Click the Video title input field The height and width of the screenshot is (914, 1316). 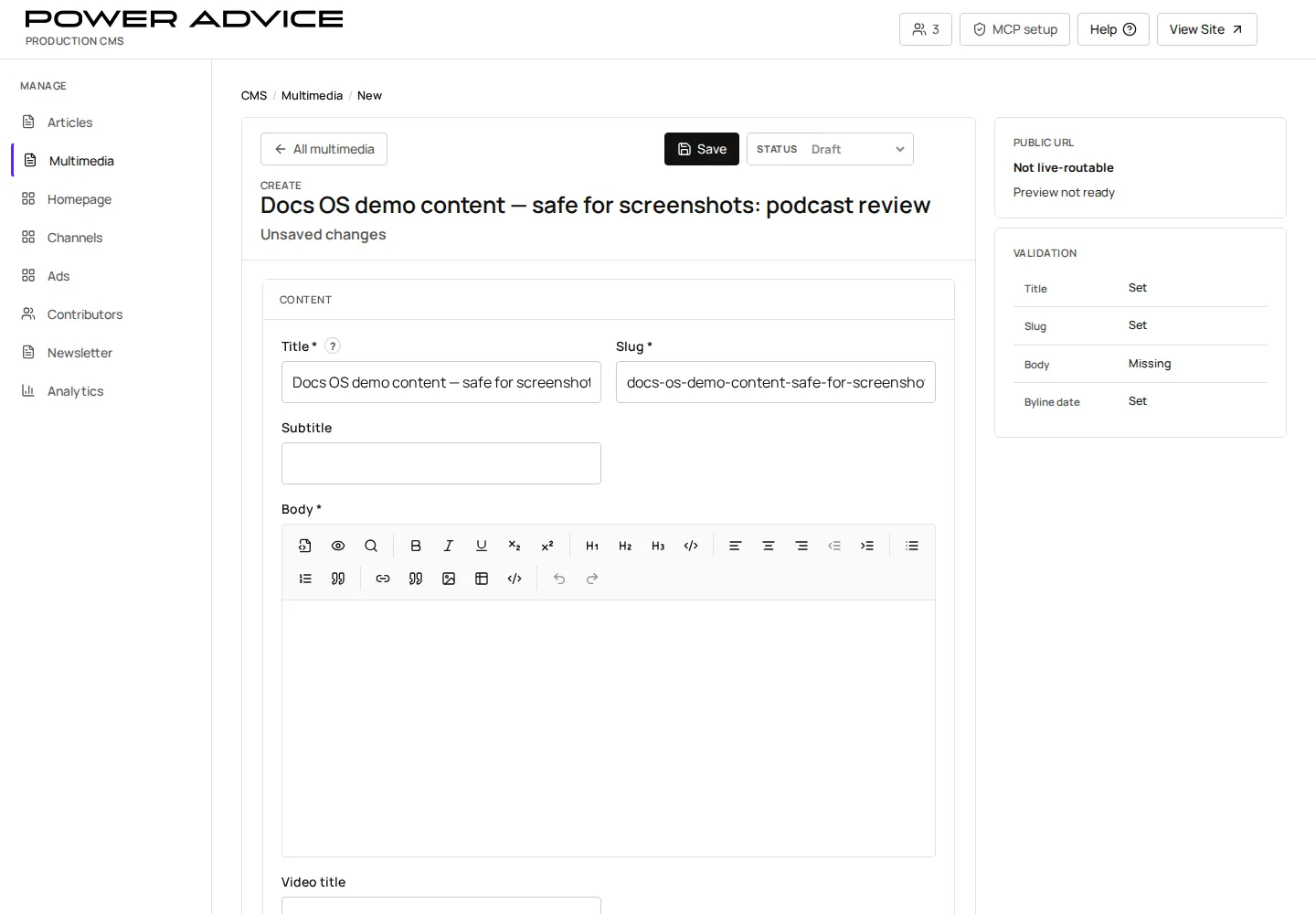click(x=441, y=906)
